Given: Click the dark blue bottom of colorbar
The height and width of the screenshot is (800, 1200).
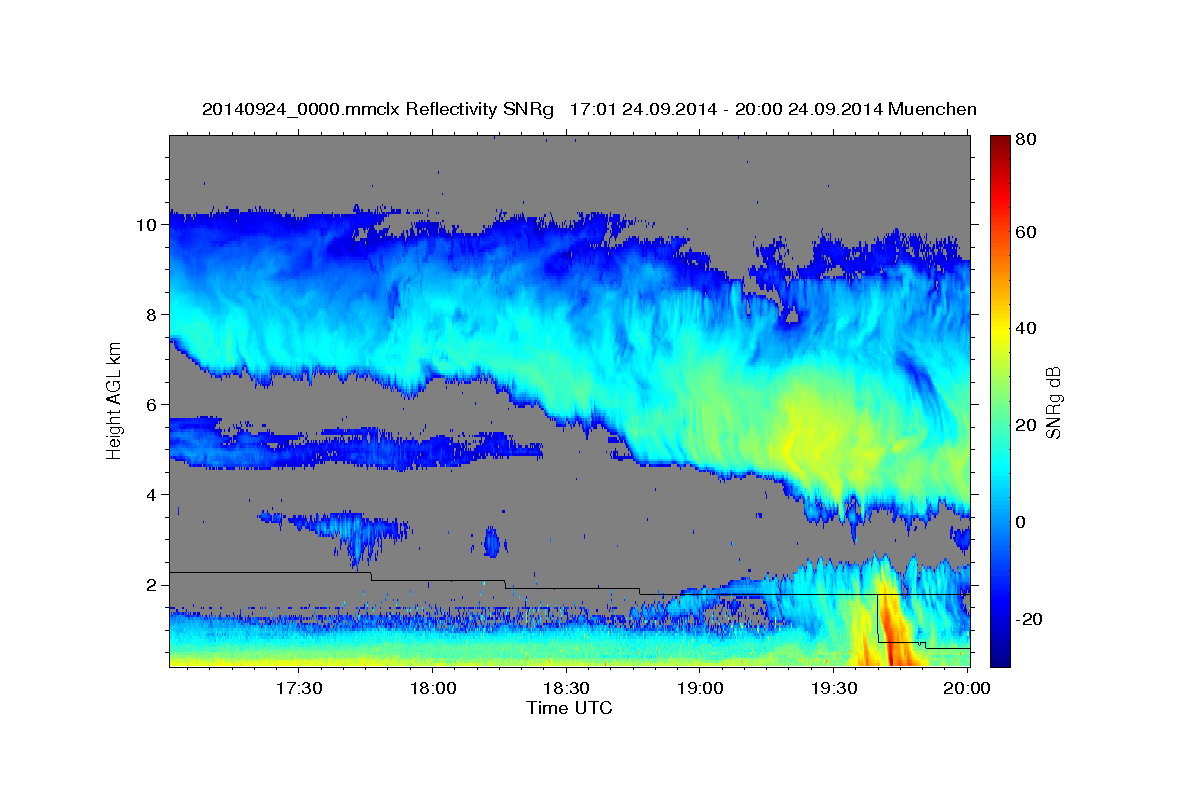Looking at the screenshot, I should [1000, 655].
